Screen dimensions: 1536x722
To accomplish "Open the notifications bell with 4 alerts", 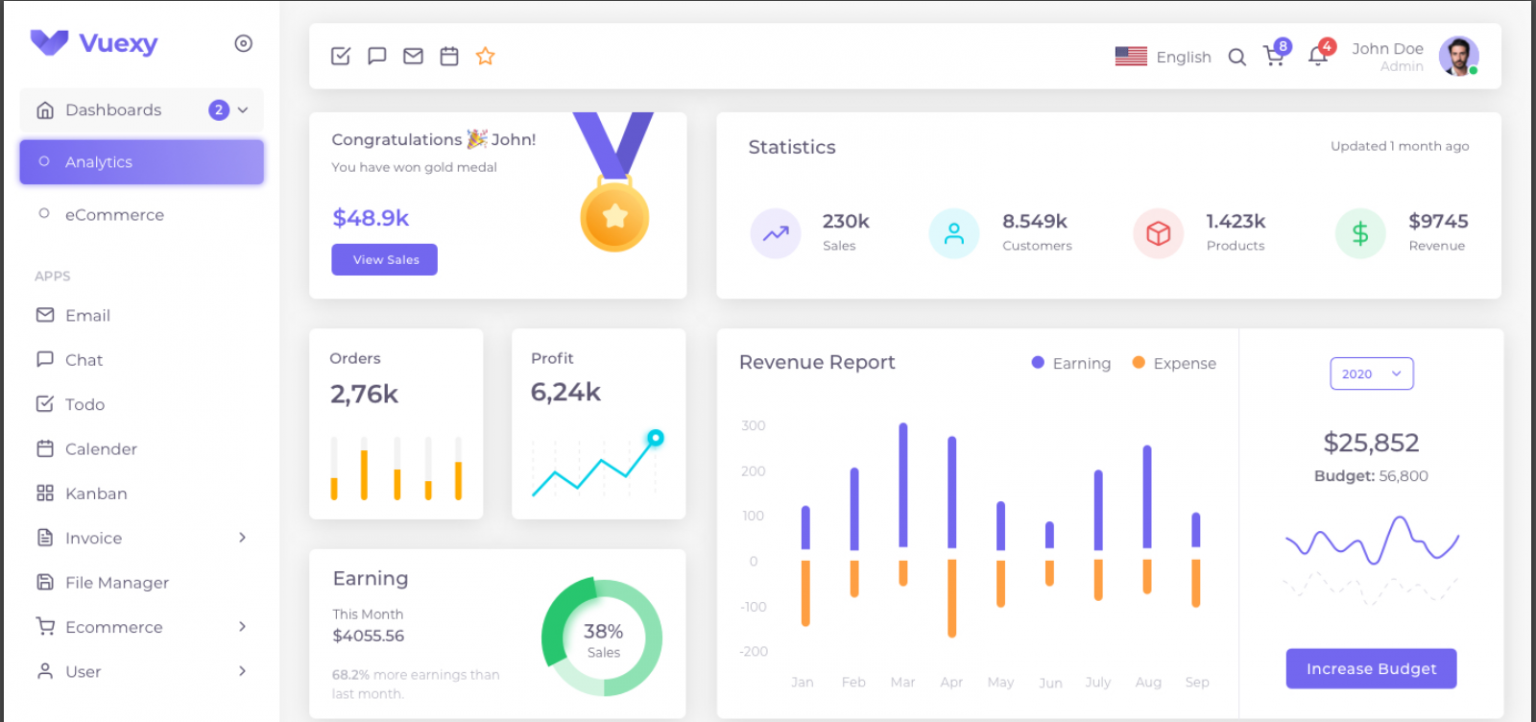I will (x=1318, y=57).
